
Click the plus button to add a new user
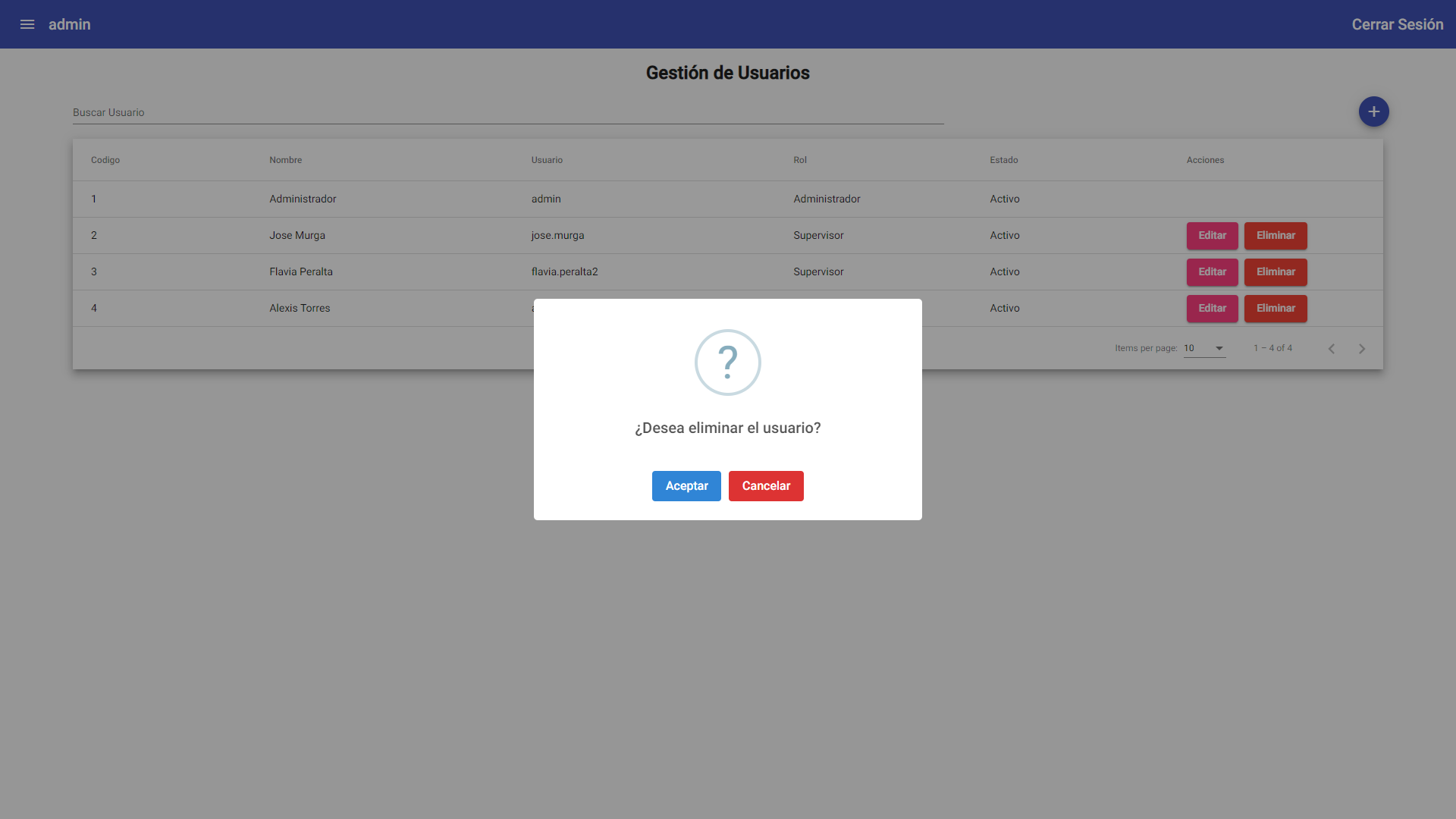pos(1373,111)
